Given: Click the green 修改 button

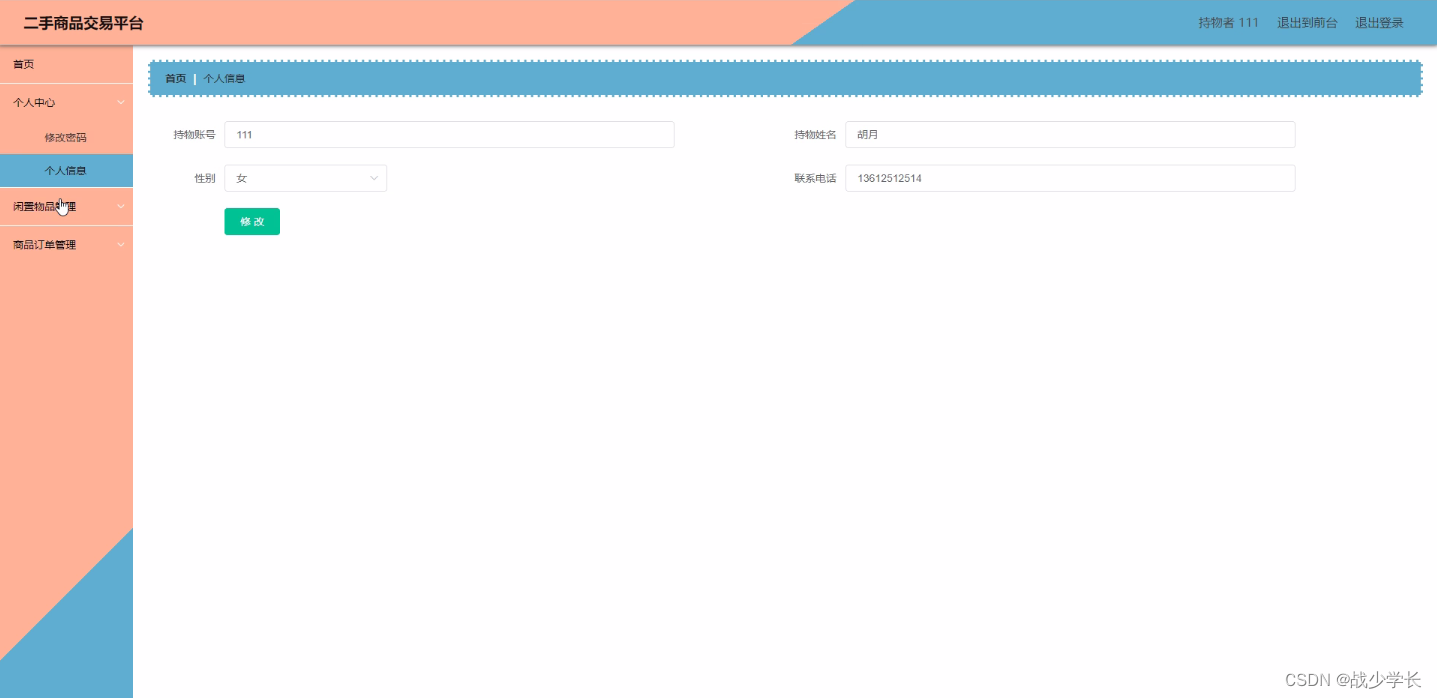Looking at the screenshot, I should coord(252,221).
